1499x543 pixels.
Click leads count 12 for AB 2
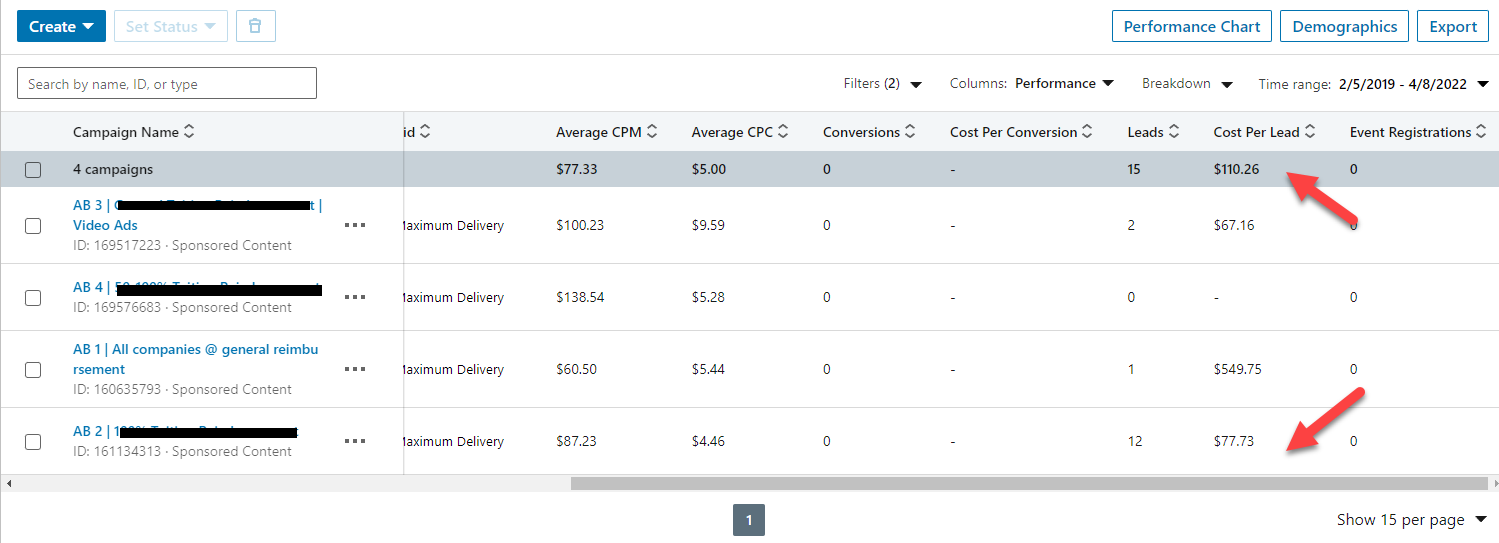pyautogui.click(x=1135, y=441)
